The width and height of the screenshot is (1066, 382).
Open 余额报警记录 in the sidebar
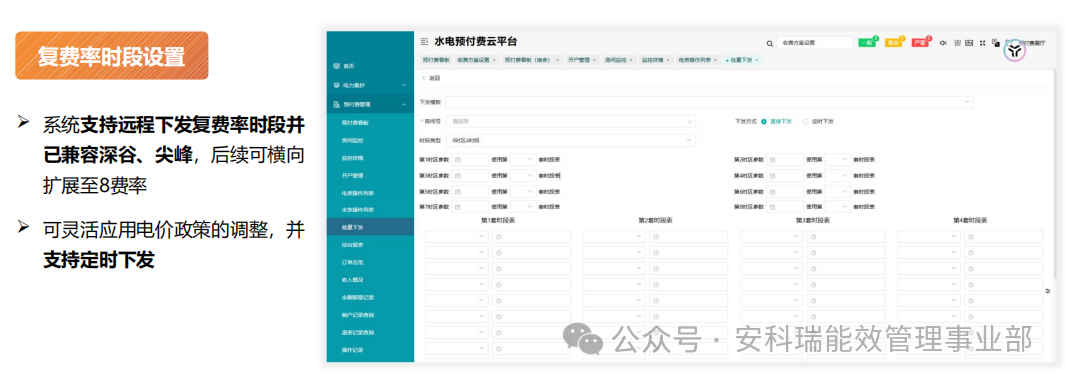click(x=370, y=297)
